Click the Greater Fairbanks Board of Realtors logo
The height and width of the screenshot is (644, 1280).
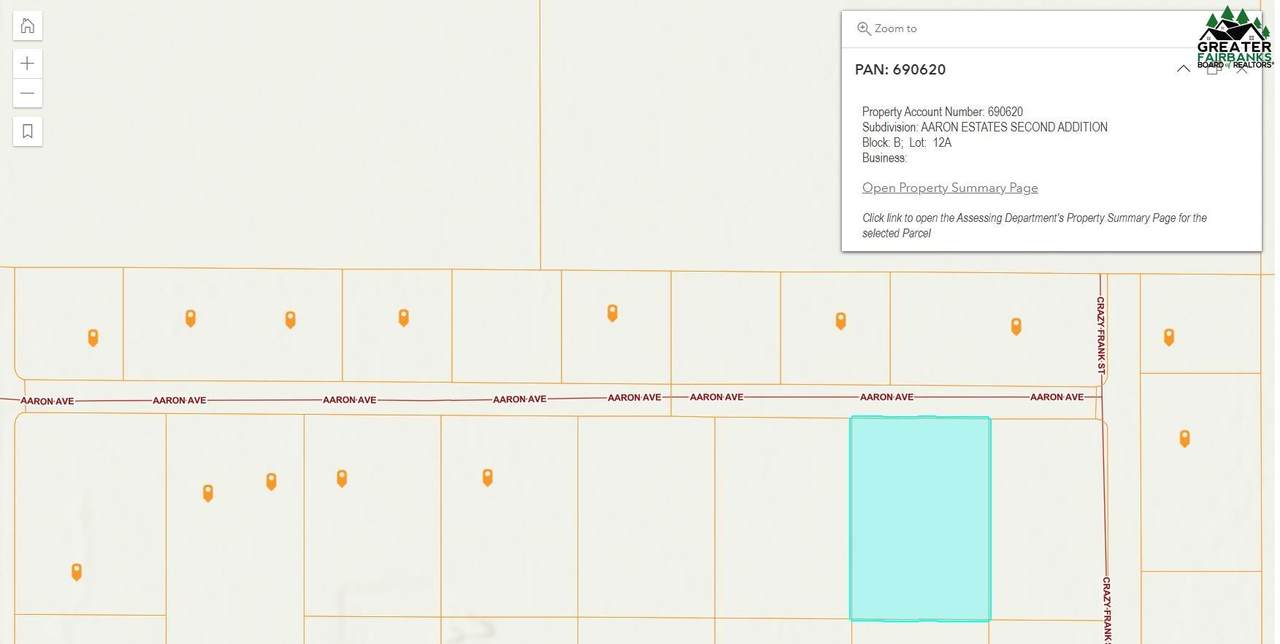tap(1234, 38)
